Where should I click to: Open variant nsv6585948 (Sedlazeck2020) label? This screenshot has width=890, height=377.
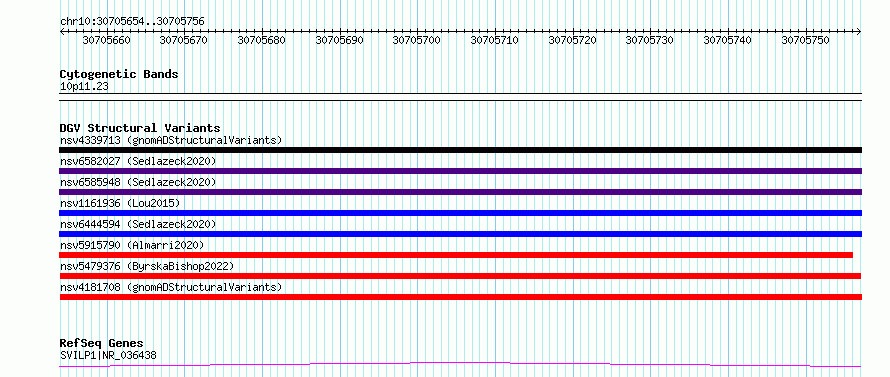138,182
